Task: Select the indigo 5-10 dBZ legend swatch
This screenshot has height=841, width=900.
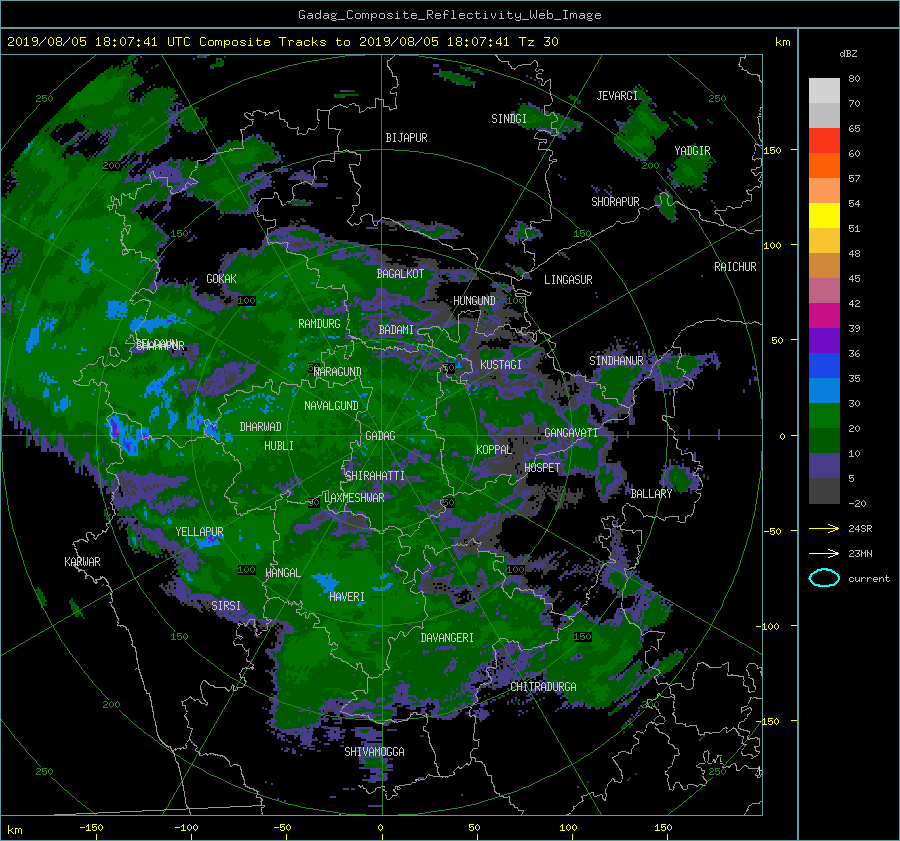Action: point(824,466)
